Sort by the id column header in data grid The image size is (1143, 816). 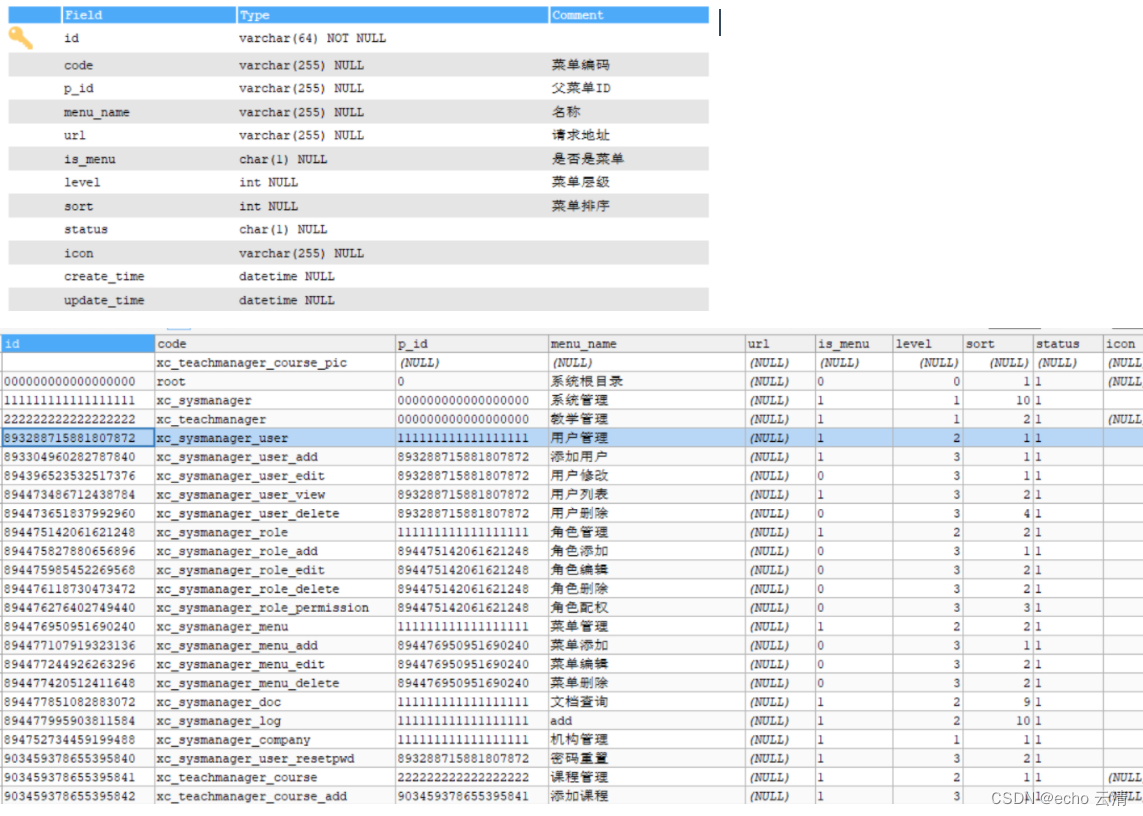point(77,343)
